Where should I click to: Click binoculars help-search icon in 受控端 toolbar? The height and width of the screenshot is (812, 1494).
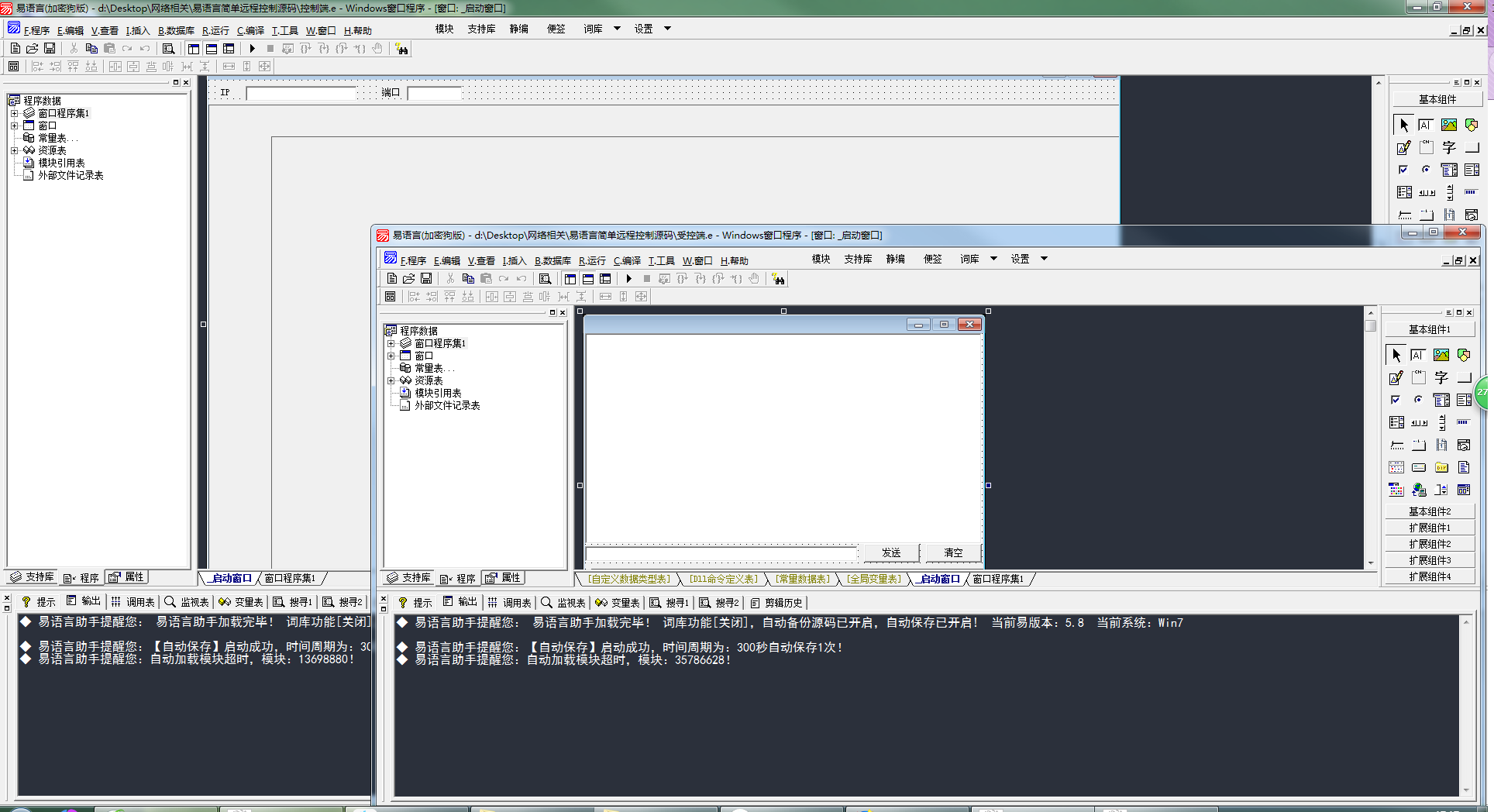[778, 279]
